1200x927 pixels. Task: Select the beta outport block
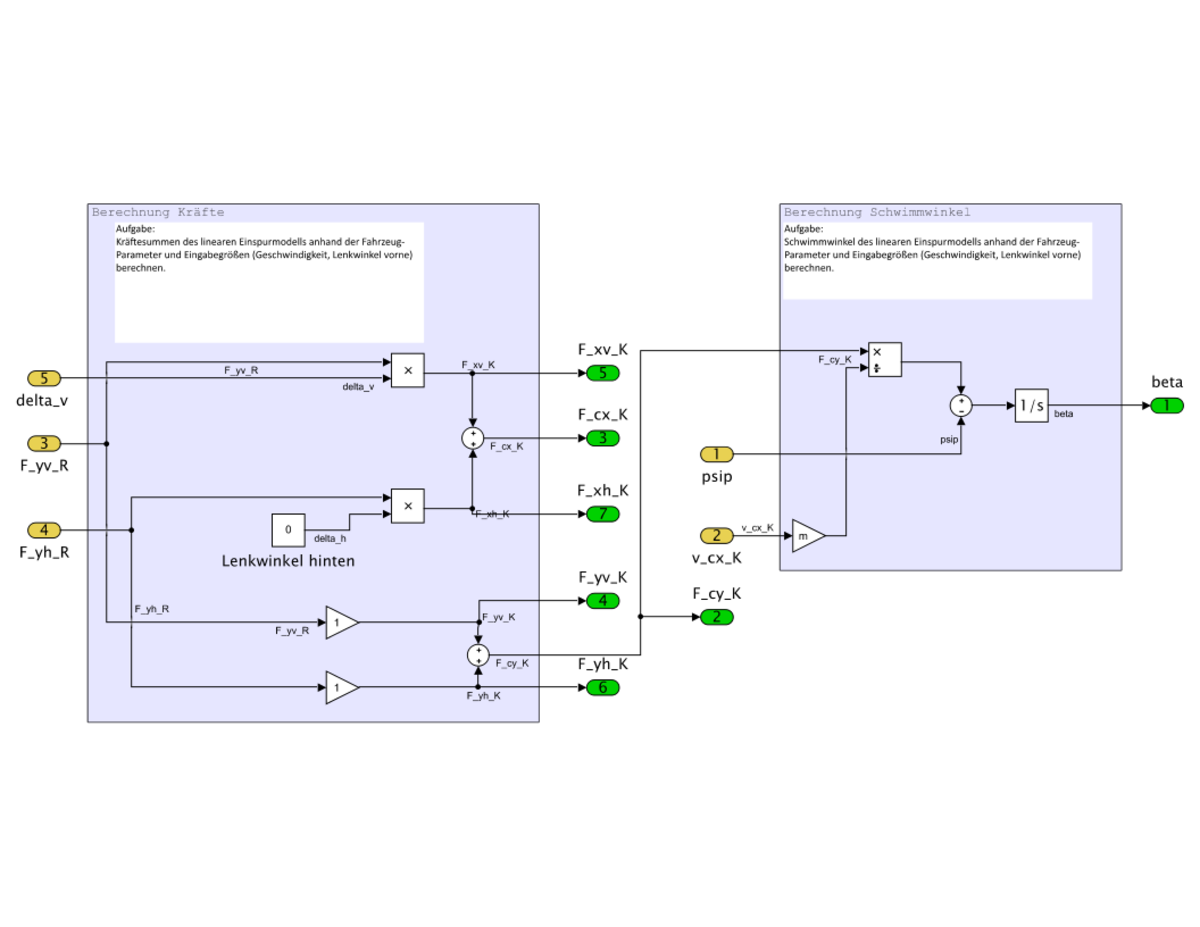[1166, 405]
